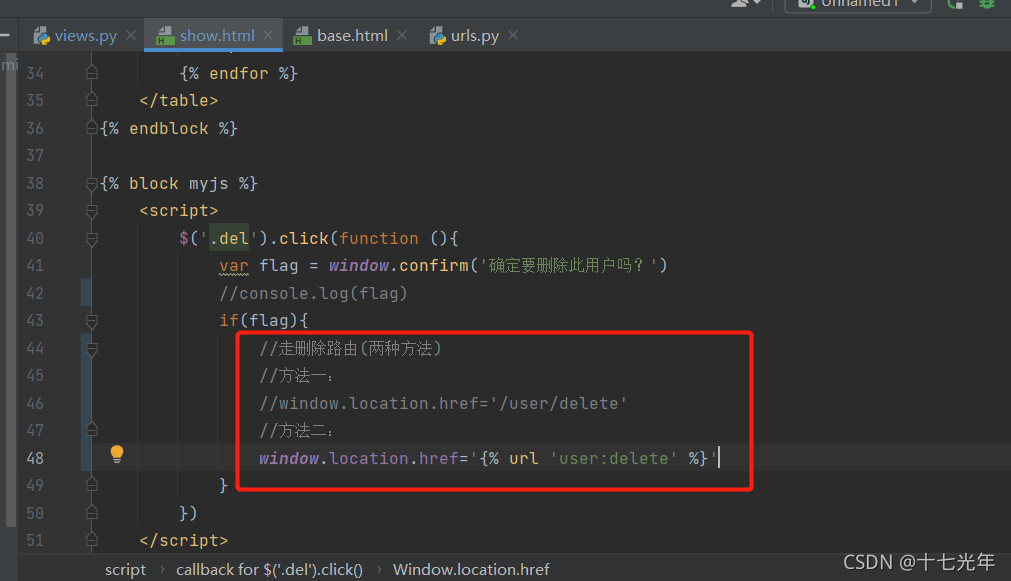This screenshot has width=1011, height=581.
Task: Close the urls.py tab
Action: pos(513,35)
